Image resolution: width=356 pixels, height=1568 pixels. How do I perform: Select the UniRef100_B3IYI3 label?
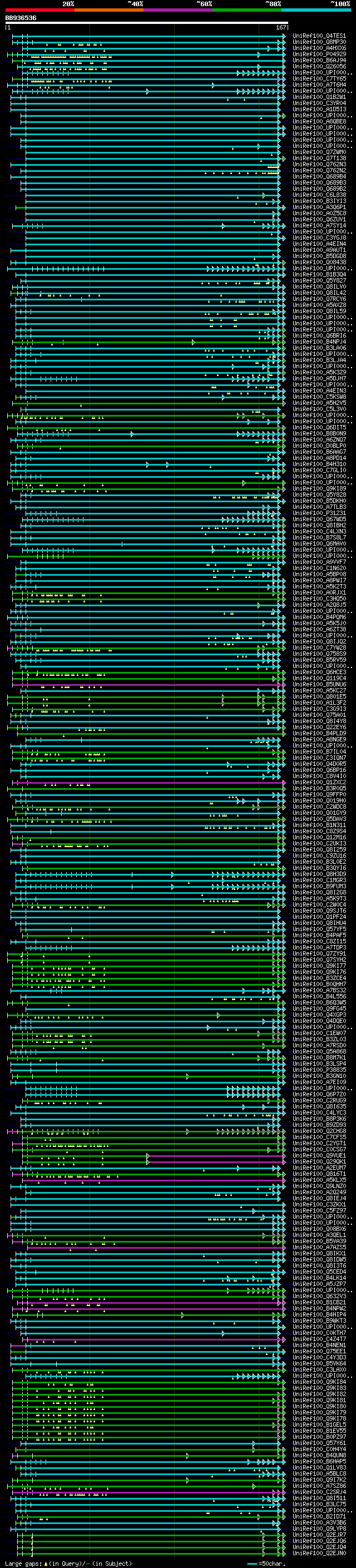[319, 201]
